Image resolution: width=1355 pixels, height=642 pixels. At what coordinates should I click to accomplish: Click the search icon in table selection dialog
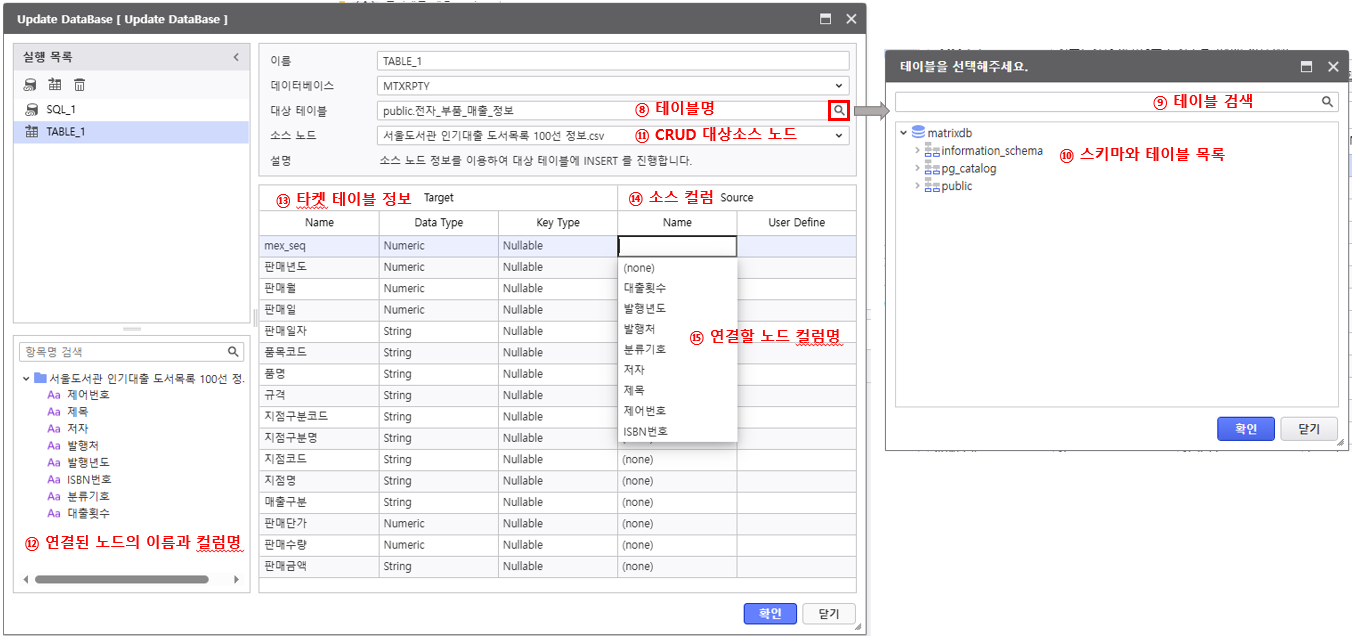tap(1327, 102)
